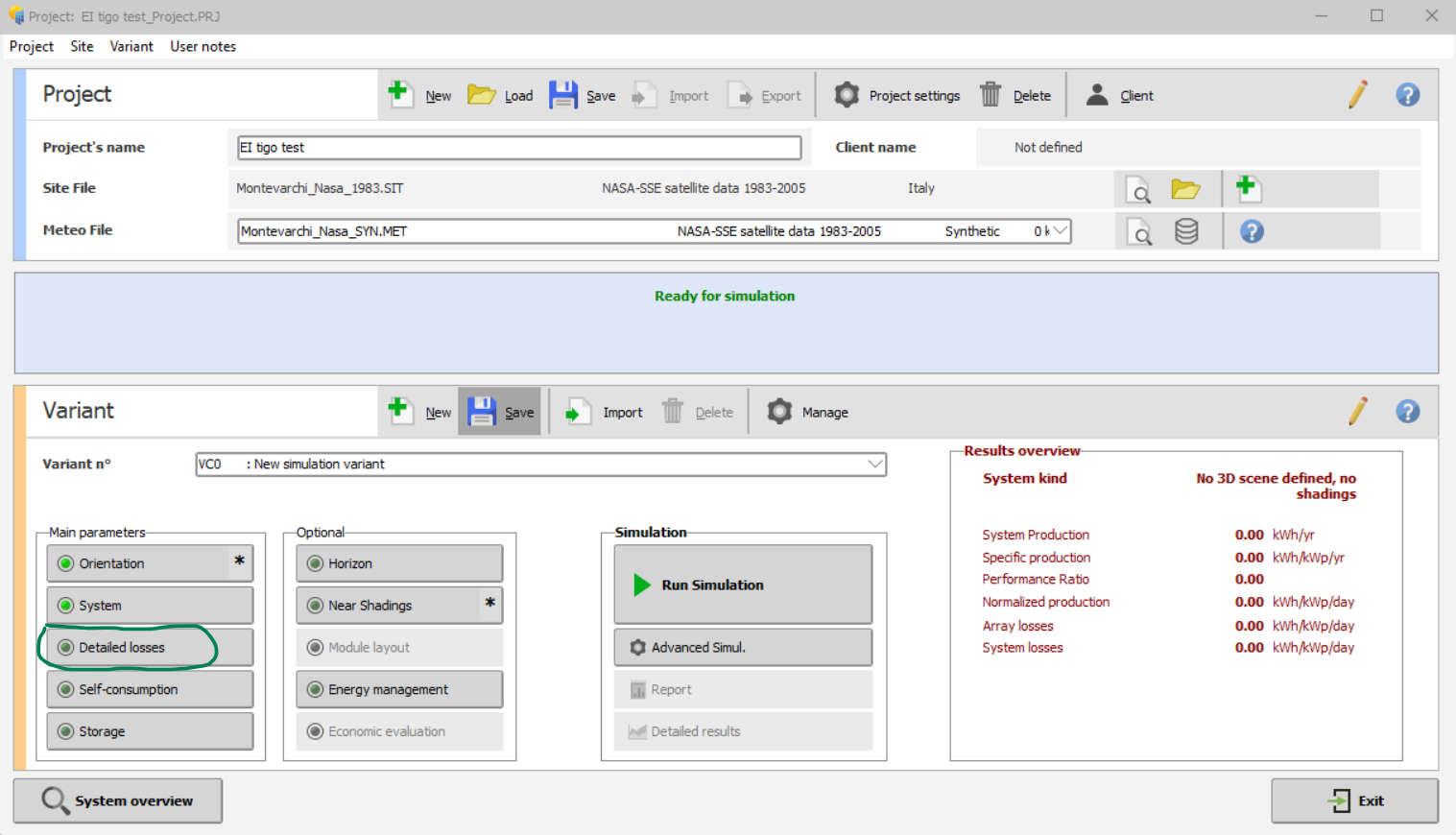Screen dimensions: 1456x835
Task: Click the Specific production result label
Action: (x=1037, y=557)
